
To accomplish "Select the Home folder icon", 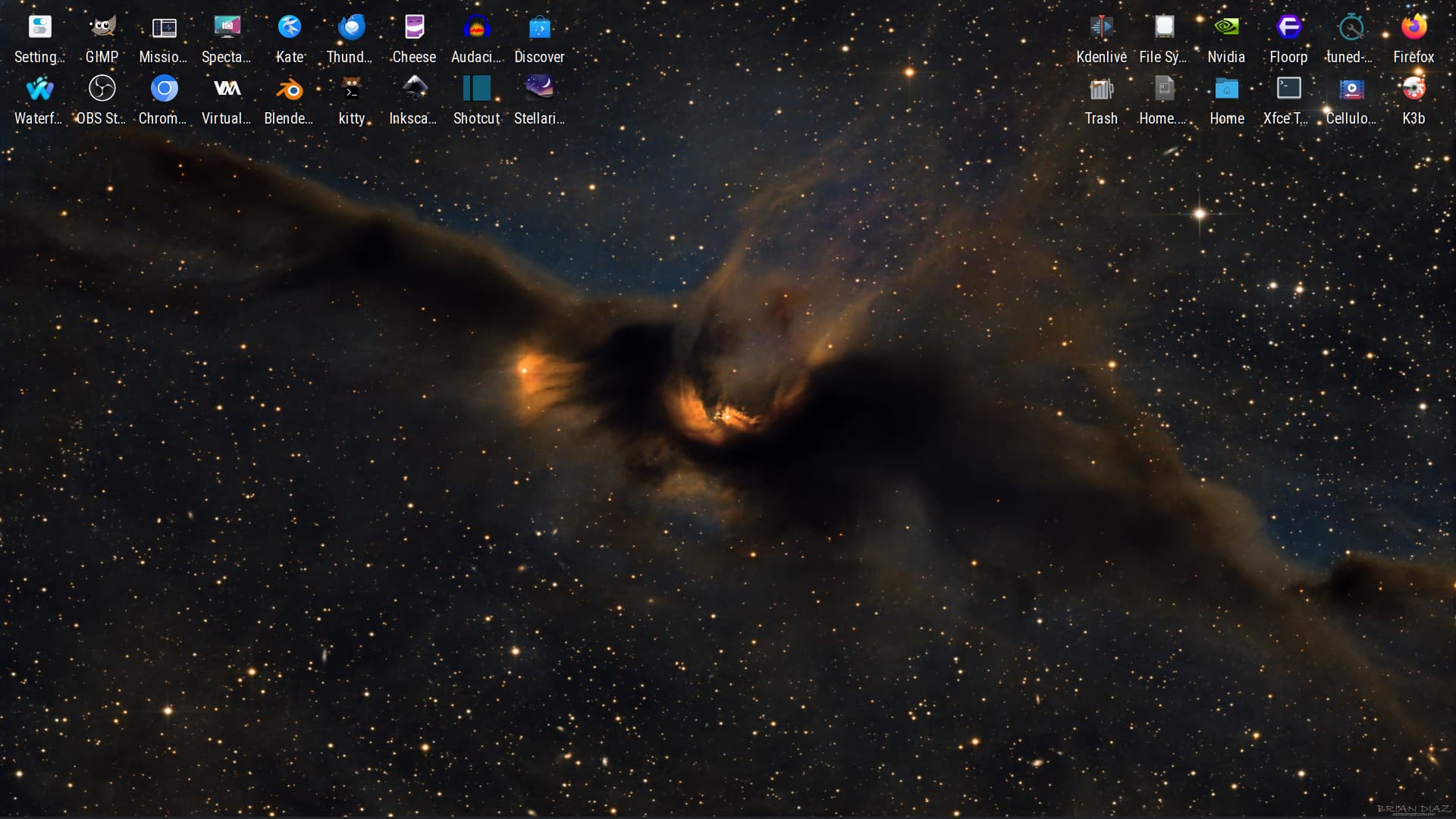I will 1226,89.
